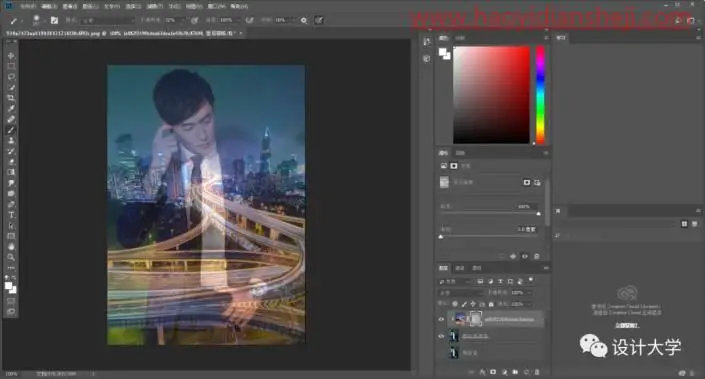Select the Eyedropper tool
705x379 pixels.
11,109
